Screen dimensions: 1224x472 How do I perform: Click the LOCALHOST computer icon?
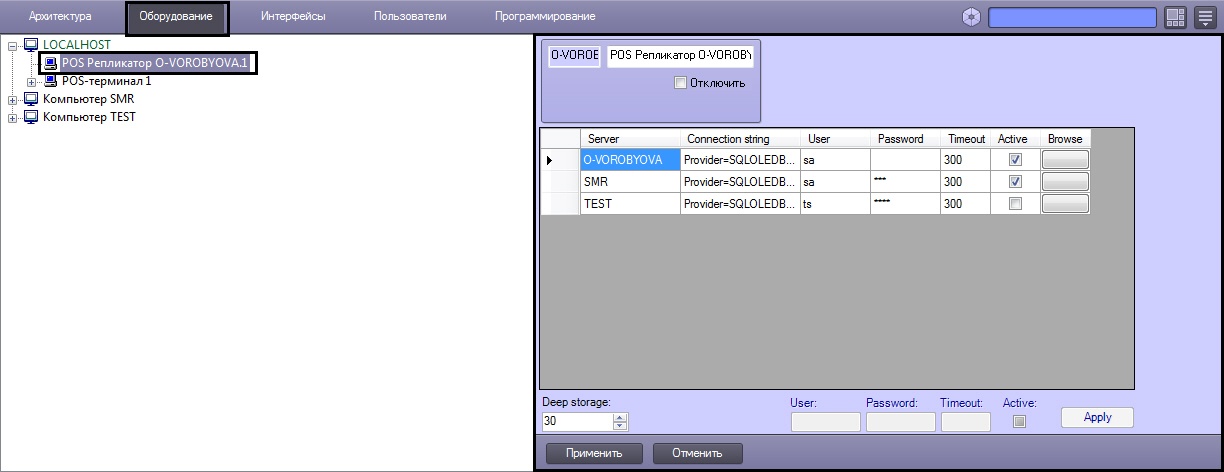[30, 45]
